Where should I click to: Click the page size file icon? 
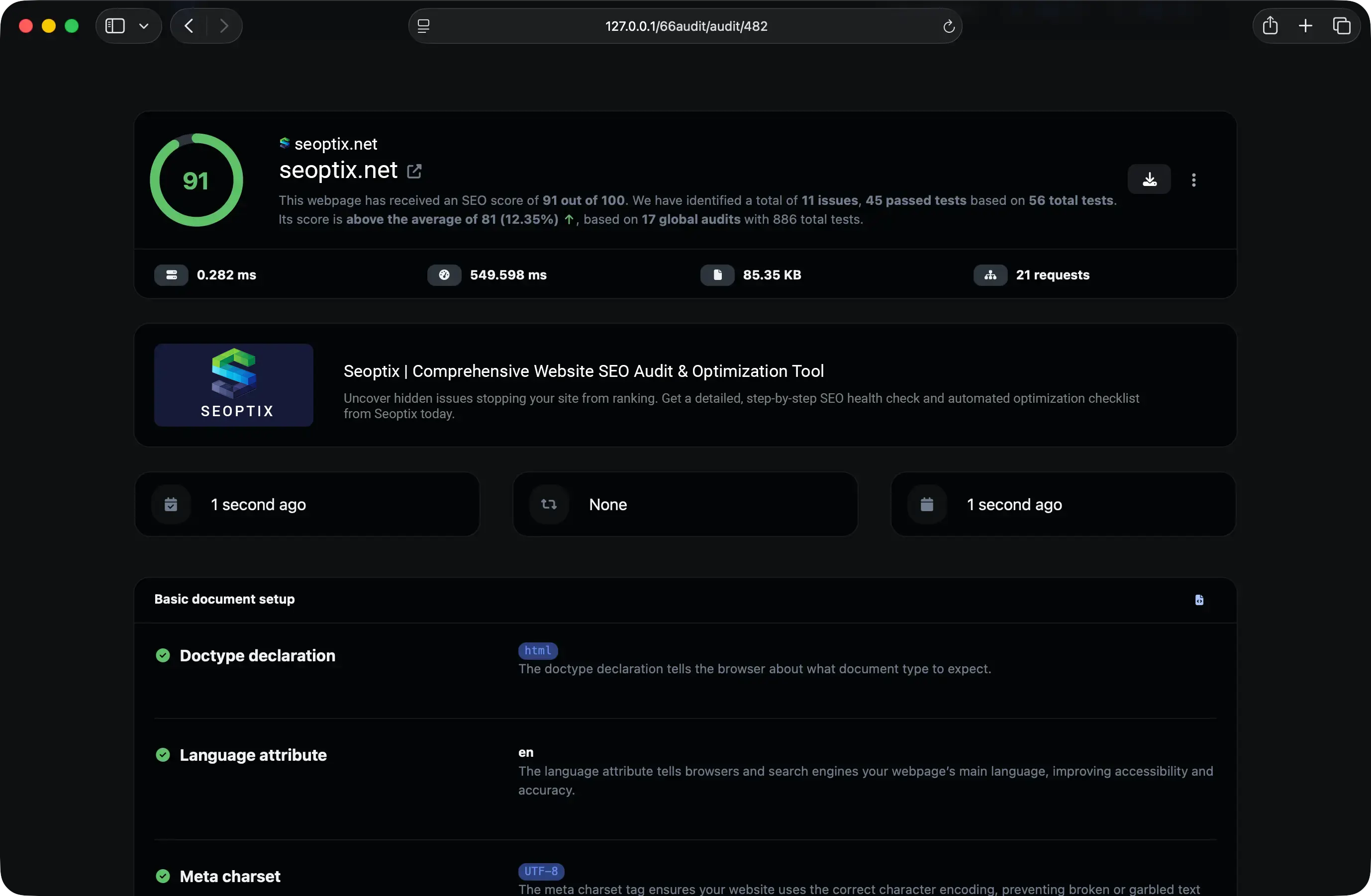pos(717,274)
